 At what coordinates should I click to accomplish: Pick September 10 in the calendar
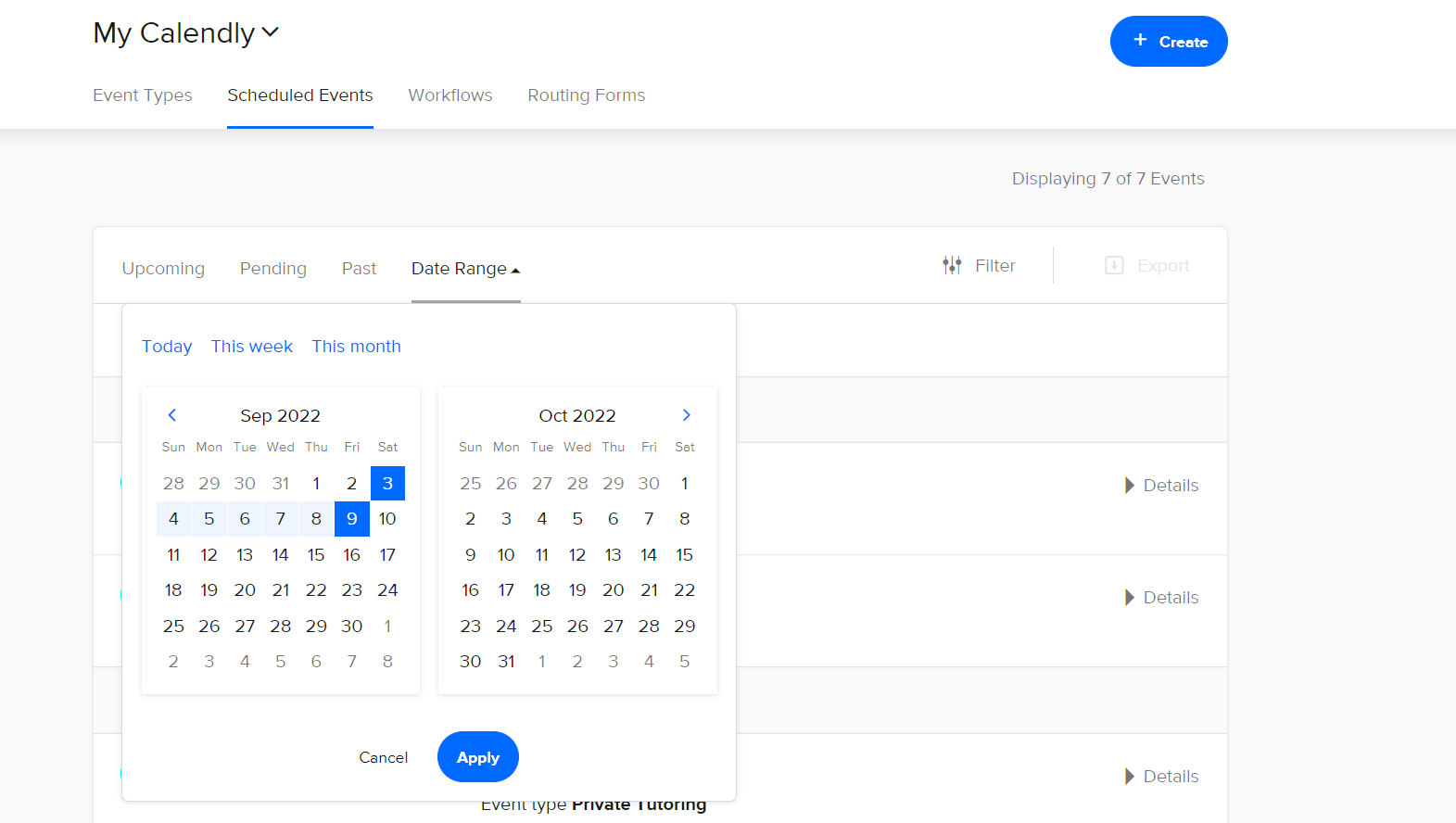point(387,519)
